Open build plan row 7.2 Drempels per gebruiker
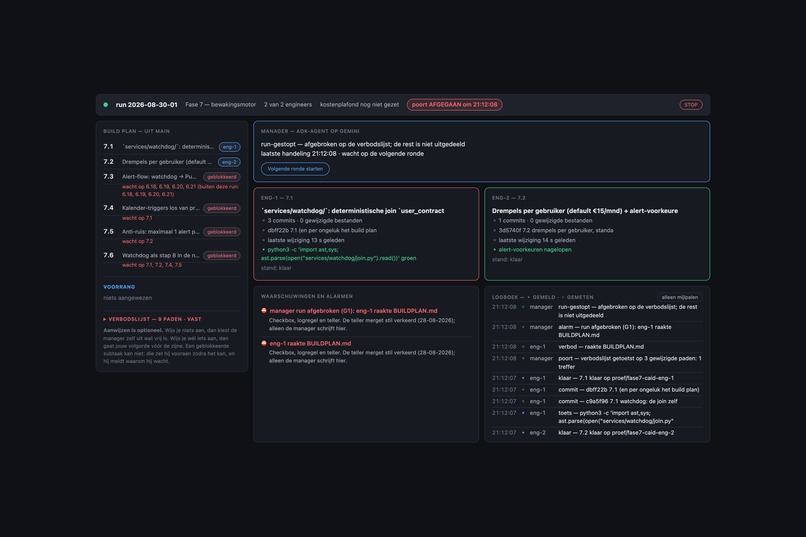 pyautogui.click(x=172, y=162)
